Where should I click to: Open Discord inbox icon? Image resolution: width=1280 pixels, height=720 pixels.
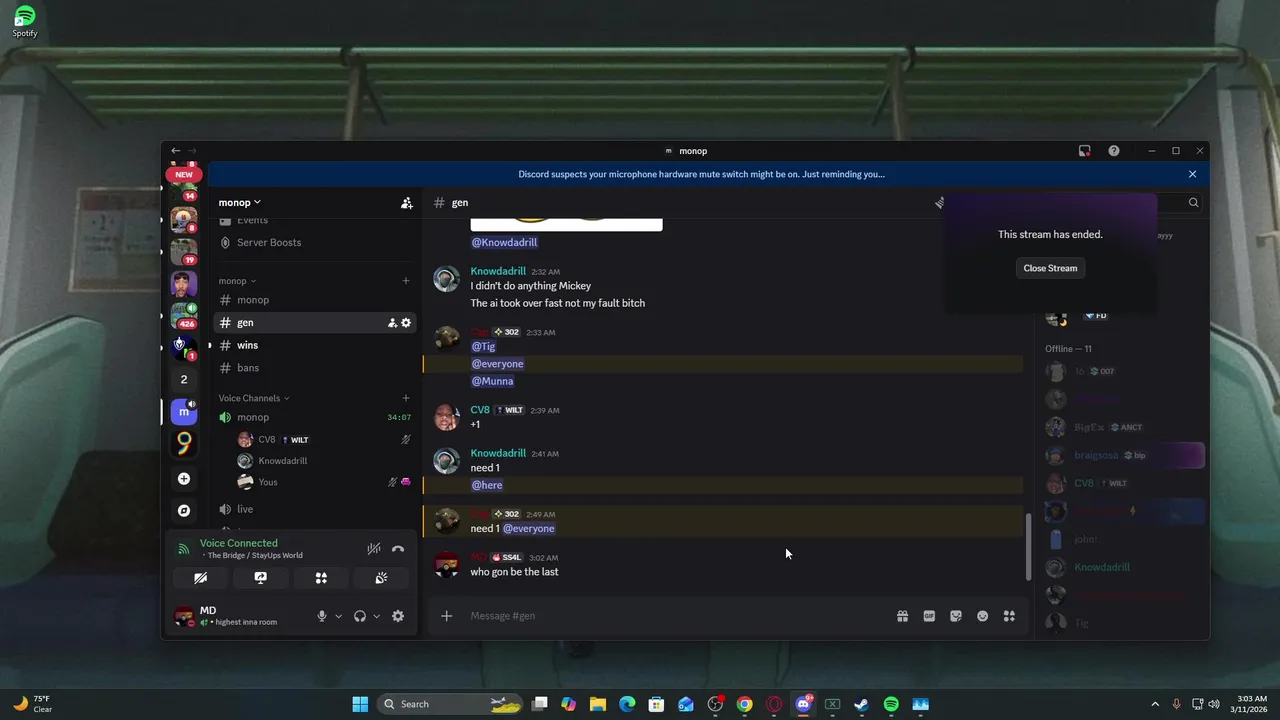click(x=1085, y=151)
